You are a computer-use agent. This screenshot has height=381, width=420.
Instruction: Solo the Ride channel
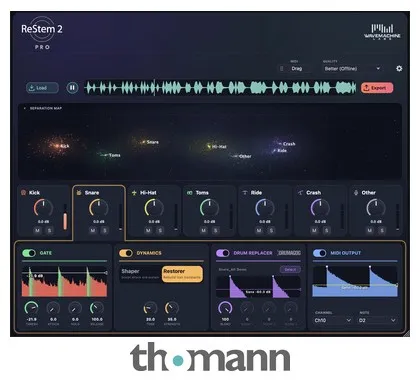[x=271, y=230]
